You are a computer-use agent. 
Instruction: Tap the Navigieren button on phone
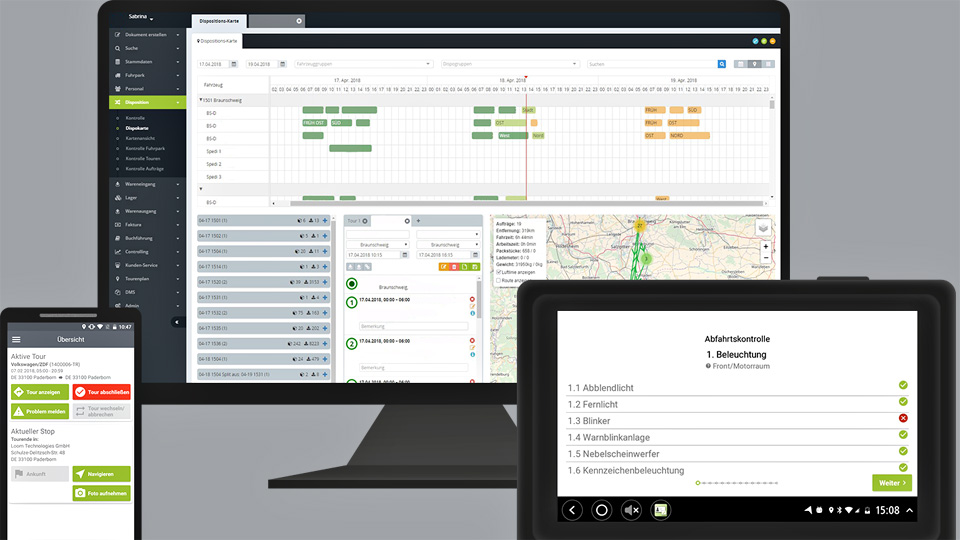[x=101, y=473]
